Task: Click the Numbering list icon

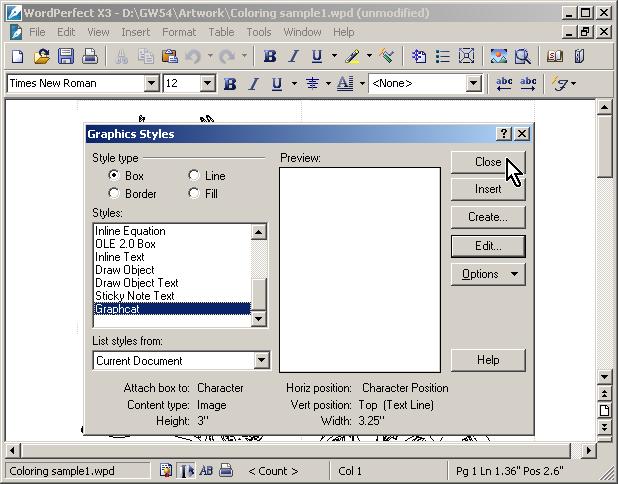Action: tap(419, 56)
